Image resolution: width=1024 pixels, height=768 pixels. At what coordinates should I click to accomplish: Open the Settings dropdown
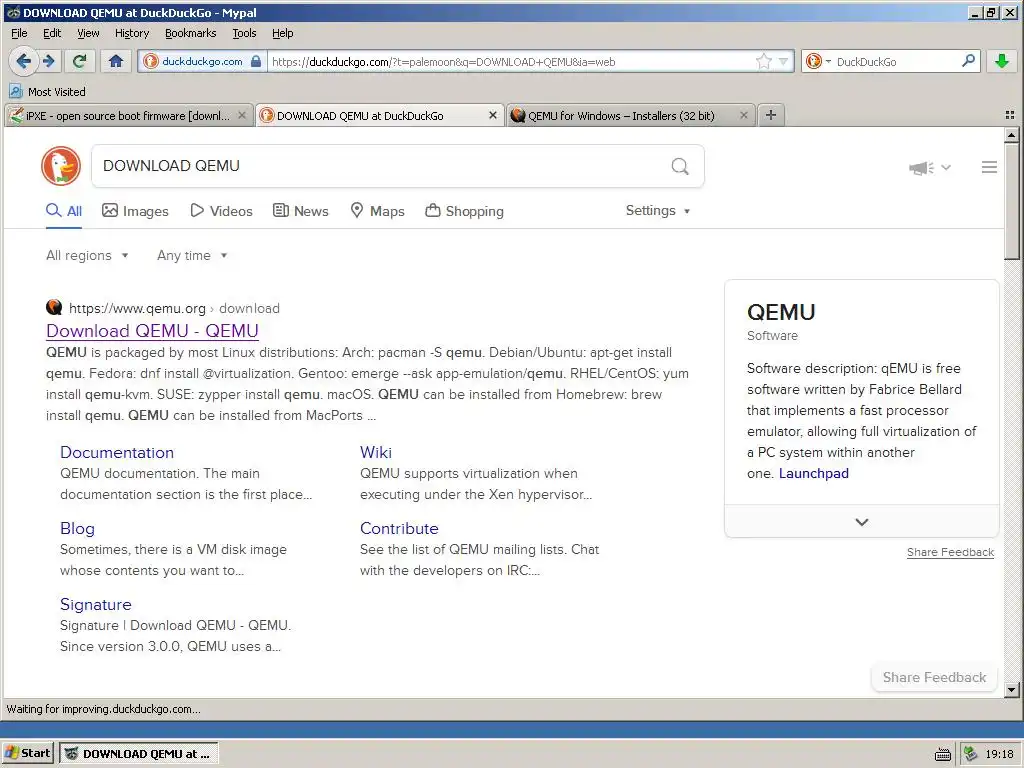[x=658, y=210]
